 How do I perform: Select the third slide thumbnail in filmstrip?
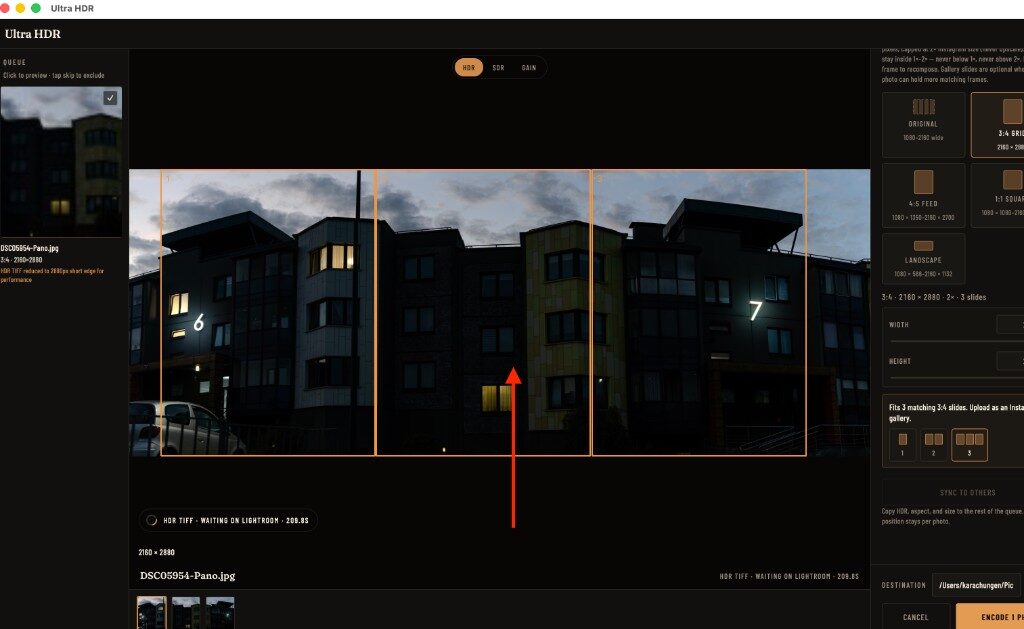pos(220,612)
